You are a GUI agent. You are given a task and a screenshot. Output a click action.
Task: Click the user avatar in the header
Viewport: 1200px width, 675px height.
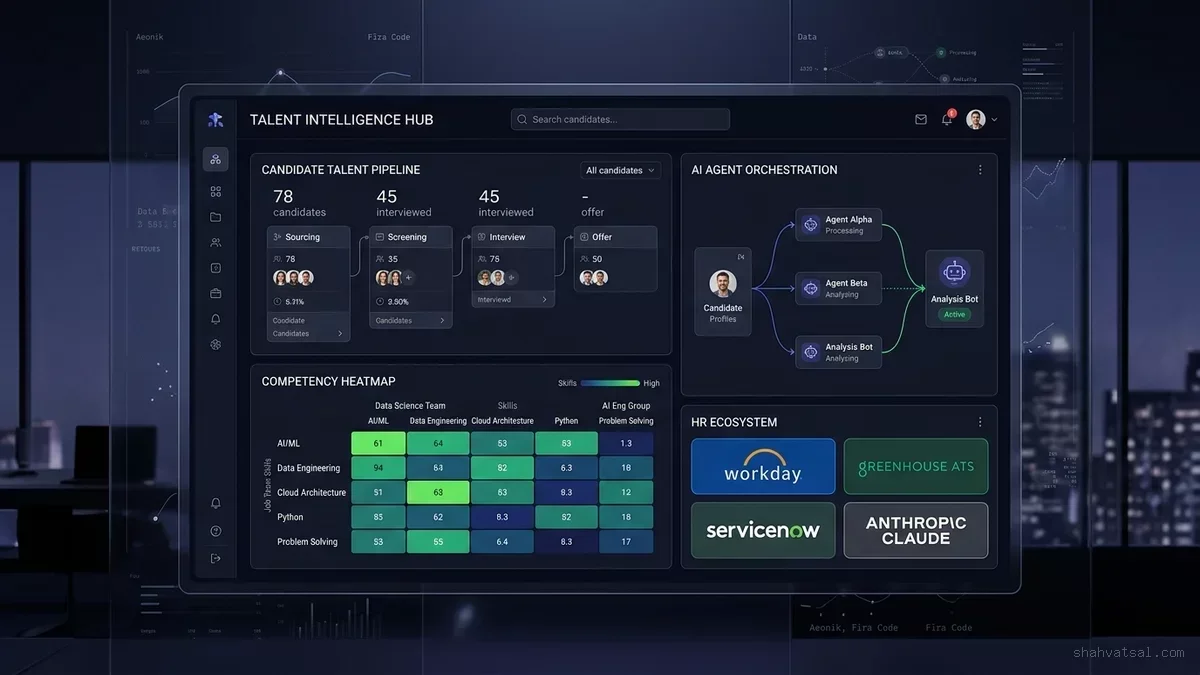tap(976, 120)
